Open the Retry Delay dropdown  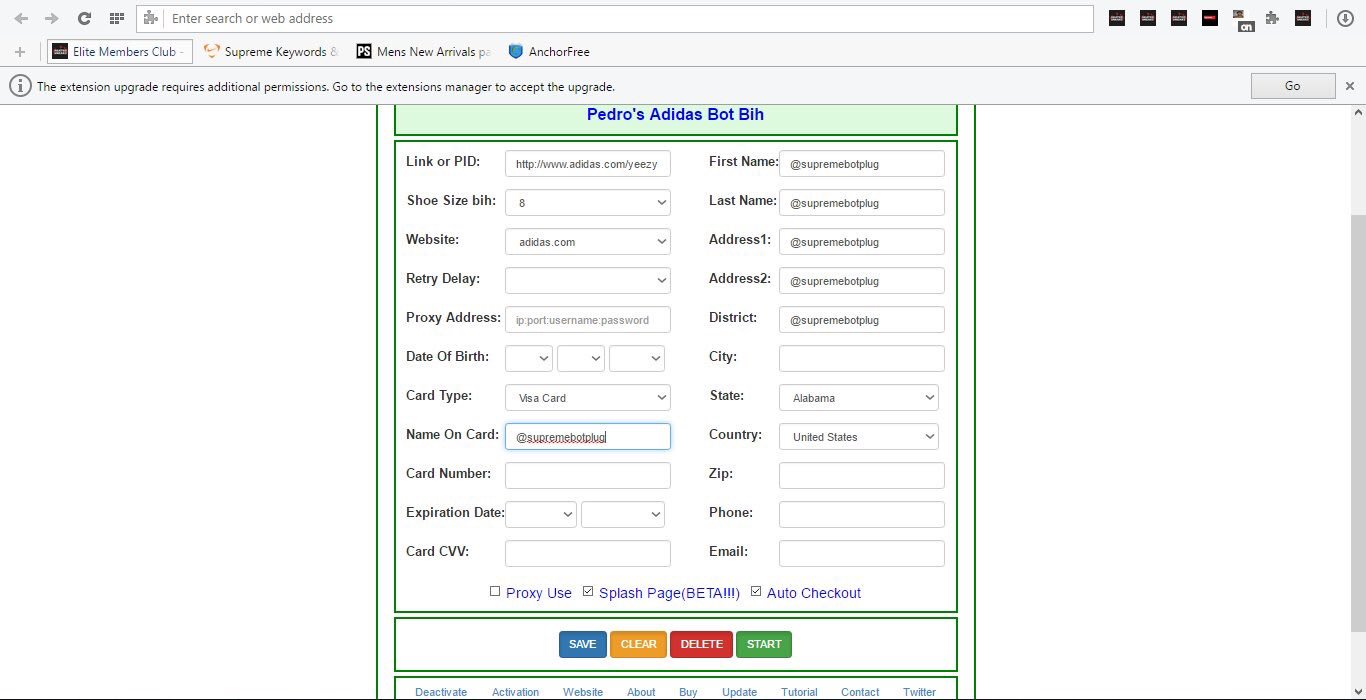click(588, 280)
